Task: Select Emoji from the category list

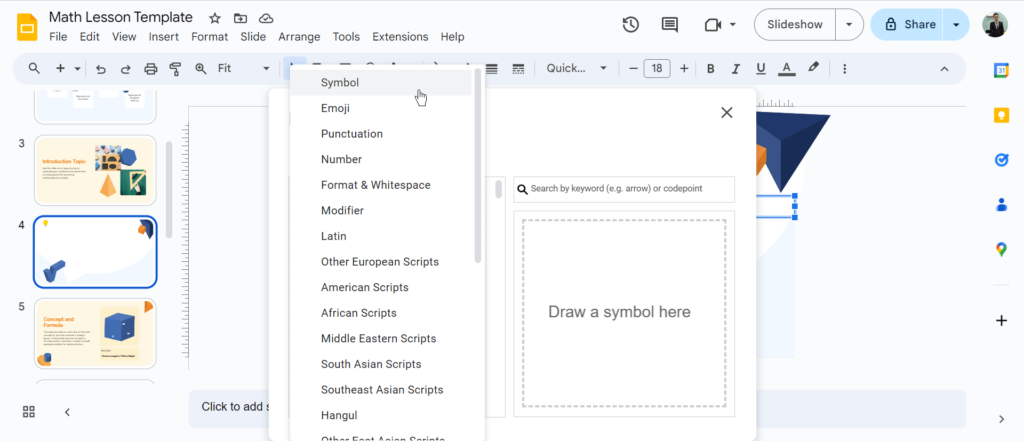Action: pyautogui.click(x=335, y=108)
